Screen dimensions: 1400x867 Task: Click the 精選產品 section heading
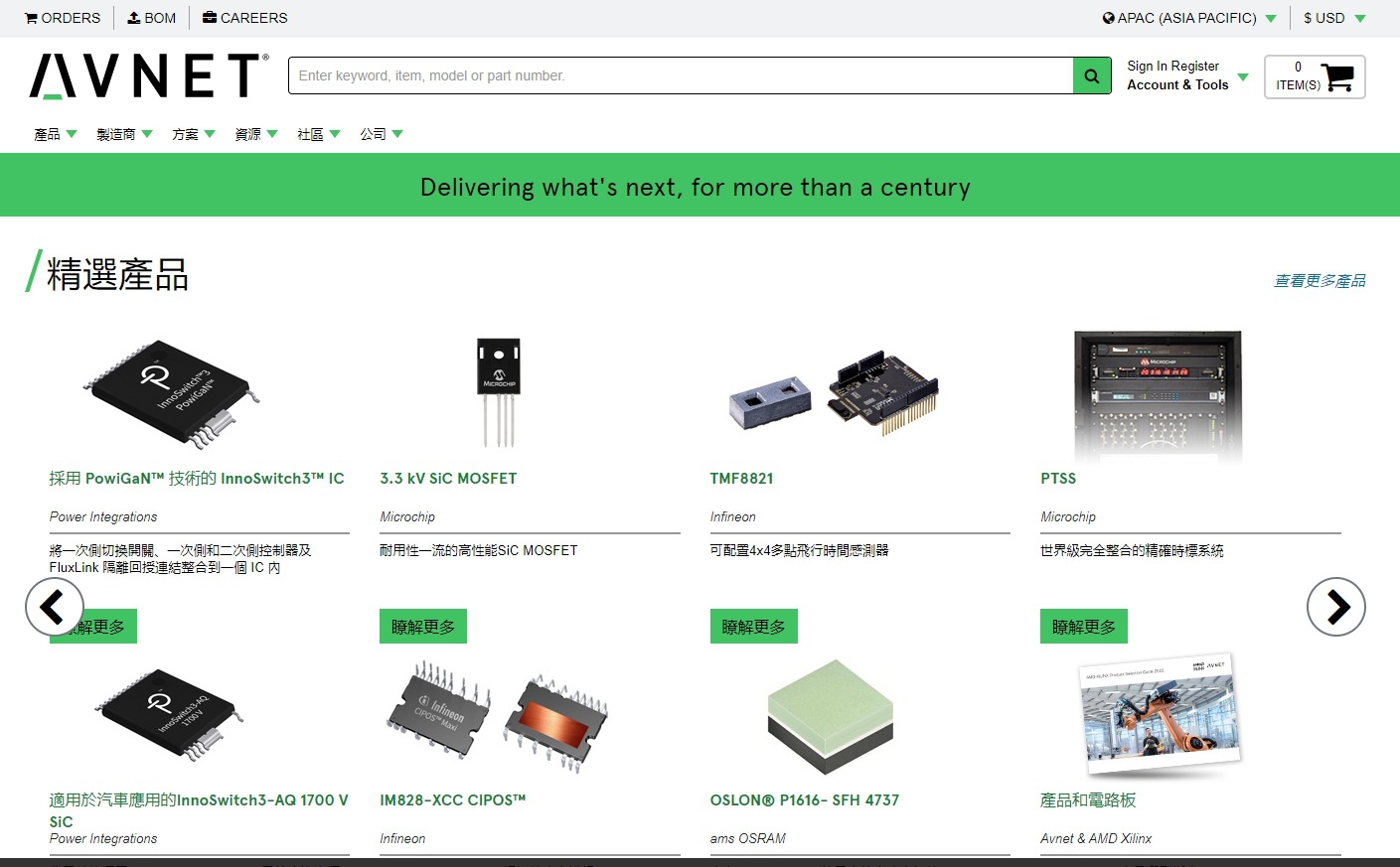tap(117, 275)
